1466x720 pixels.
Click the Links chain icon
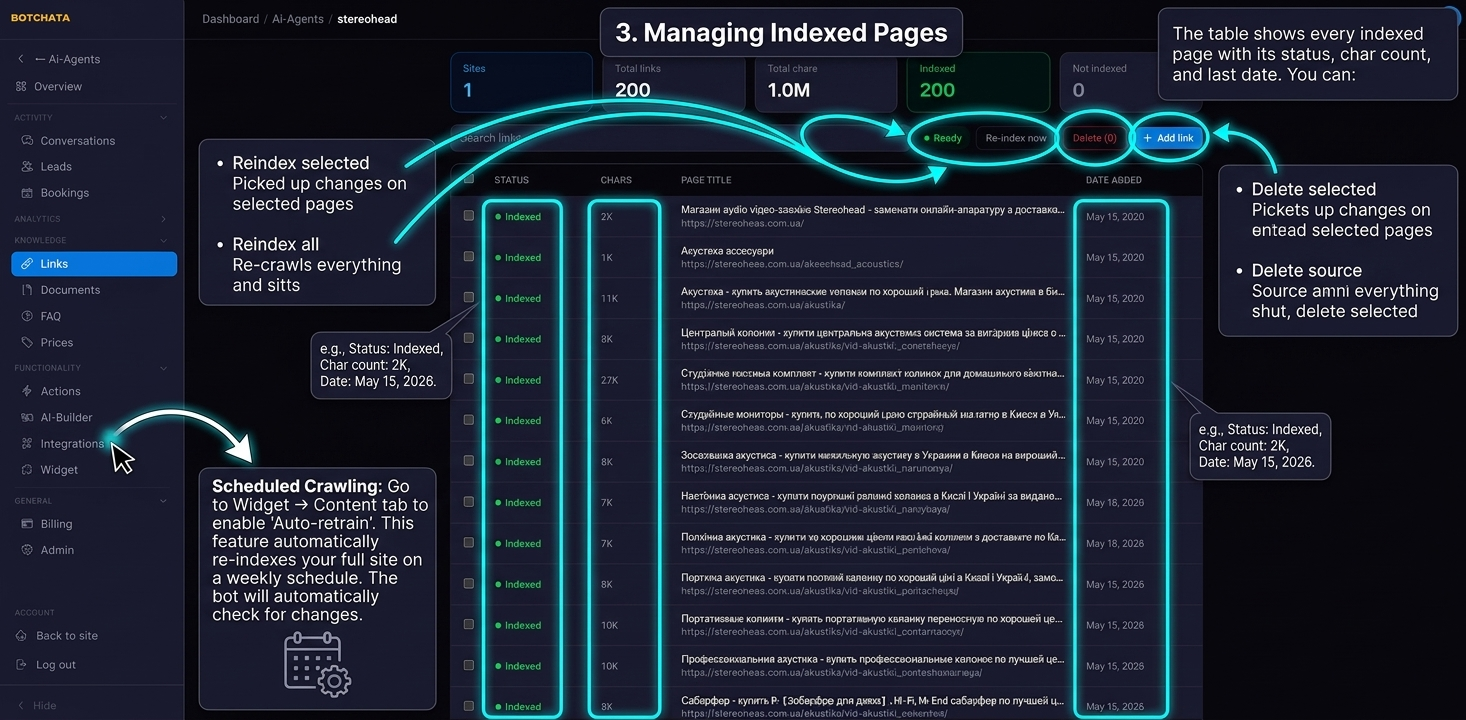point(28,264)
